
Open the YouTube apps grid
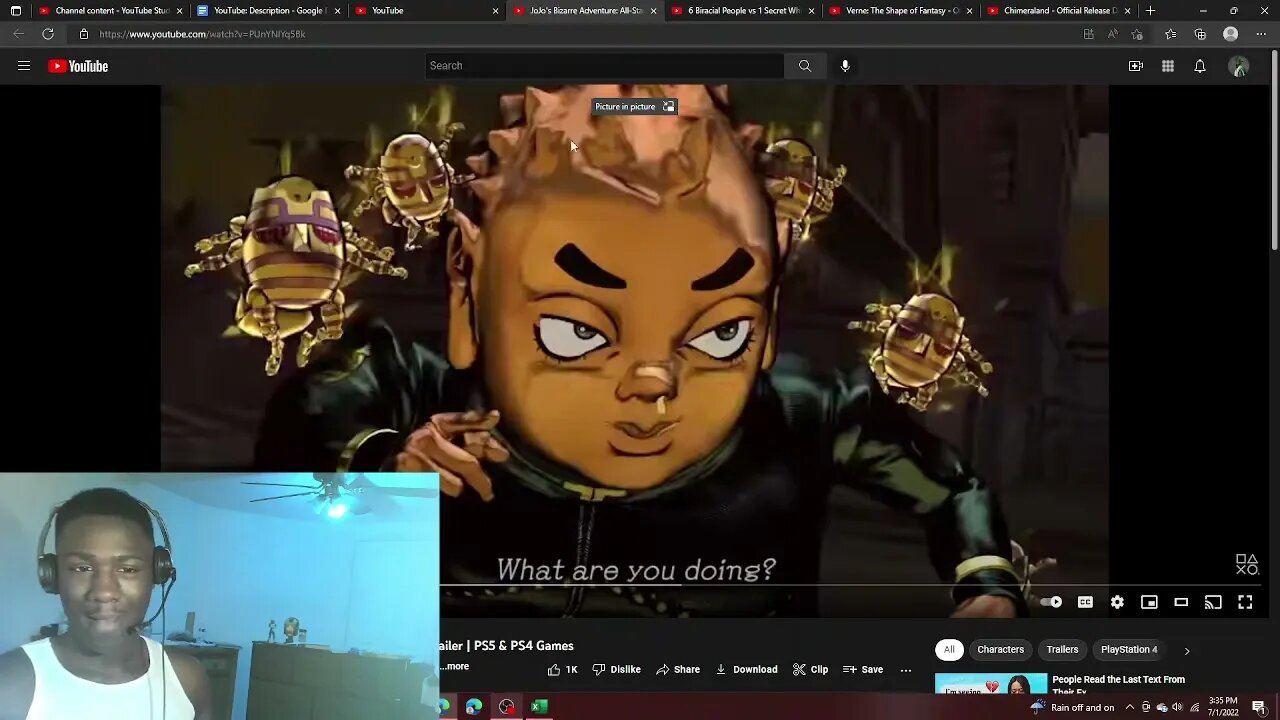[x=1168, y=66]
